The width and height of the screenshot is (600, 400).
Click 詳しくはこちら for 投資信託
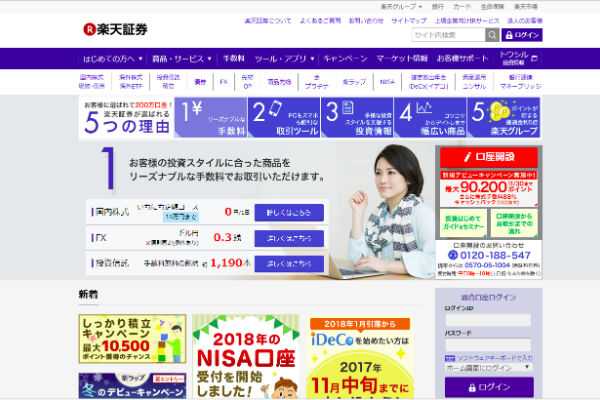coord(289,264)
